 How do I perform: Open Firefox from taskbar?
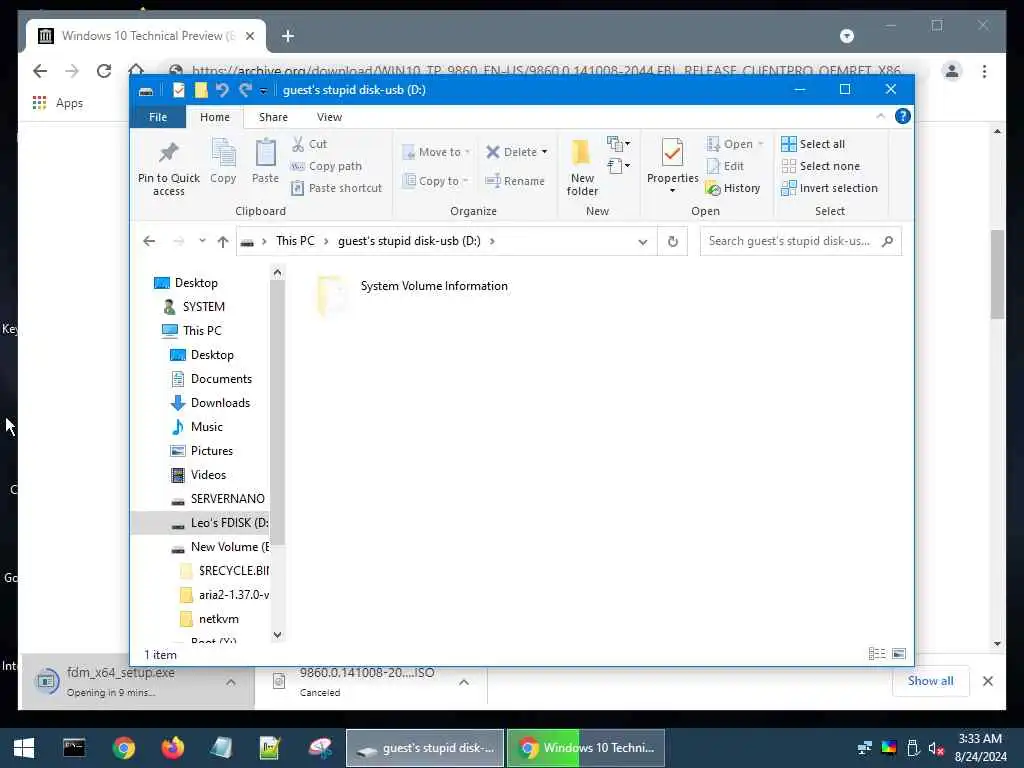pyautogui.click(x=172, y=748)
